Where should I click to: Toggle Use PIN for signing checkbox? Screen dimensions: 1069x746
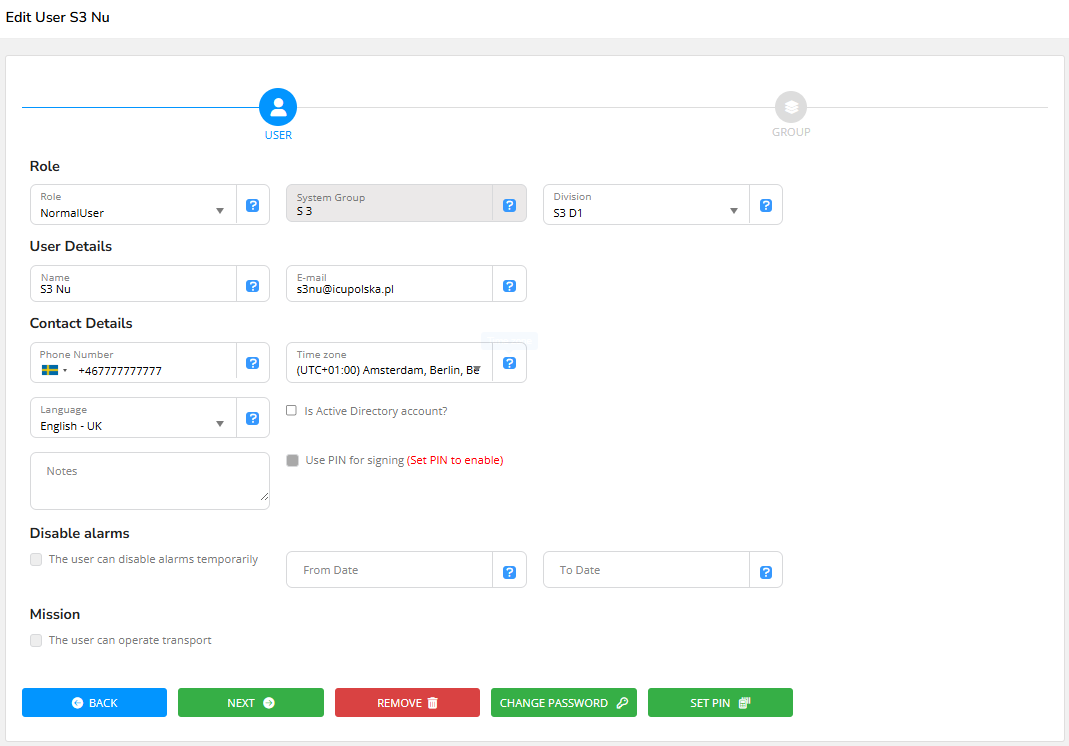click(x=292, y=460)
